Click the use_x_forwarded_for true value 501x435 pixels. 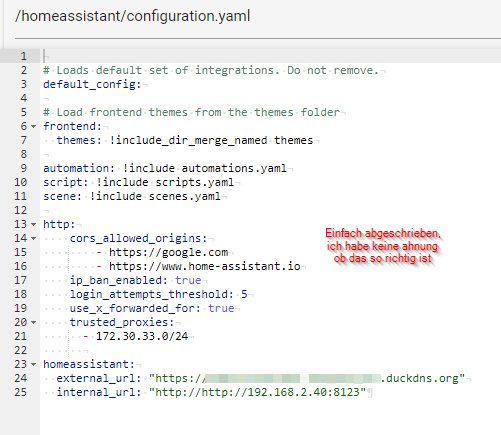click(221, 308)
